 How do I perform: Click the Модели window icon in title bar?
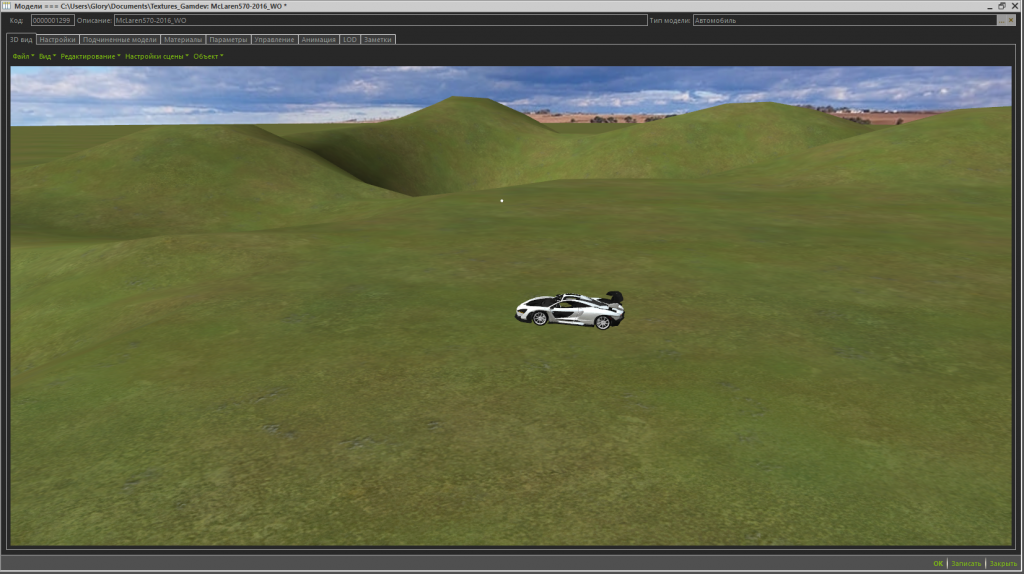pyautogui.click(x=7, y=6)
